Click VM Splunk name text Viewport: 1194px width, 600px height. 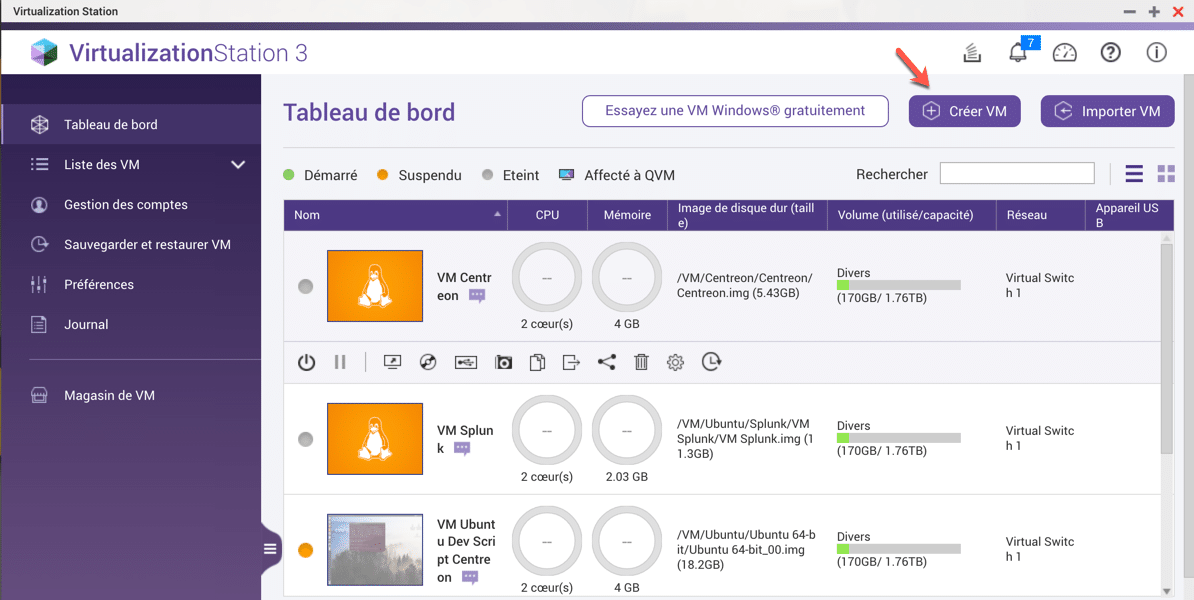point(465,439)
